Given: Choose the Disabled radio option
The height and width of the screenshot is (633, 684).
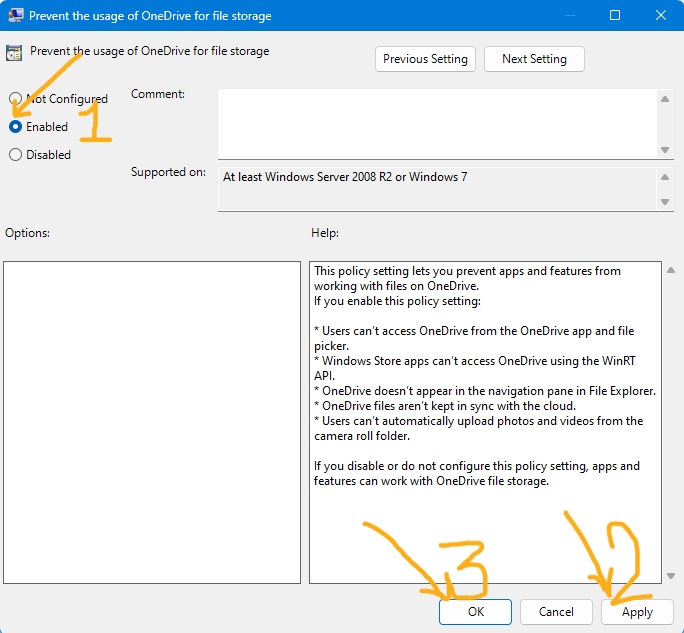Looking at the screenshot, I should click(x=15, y=154).
